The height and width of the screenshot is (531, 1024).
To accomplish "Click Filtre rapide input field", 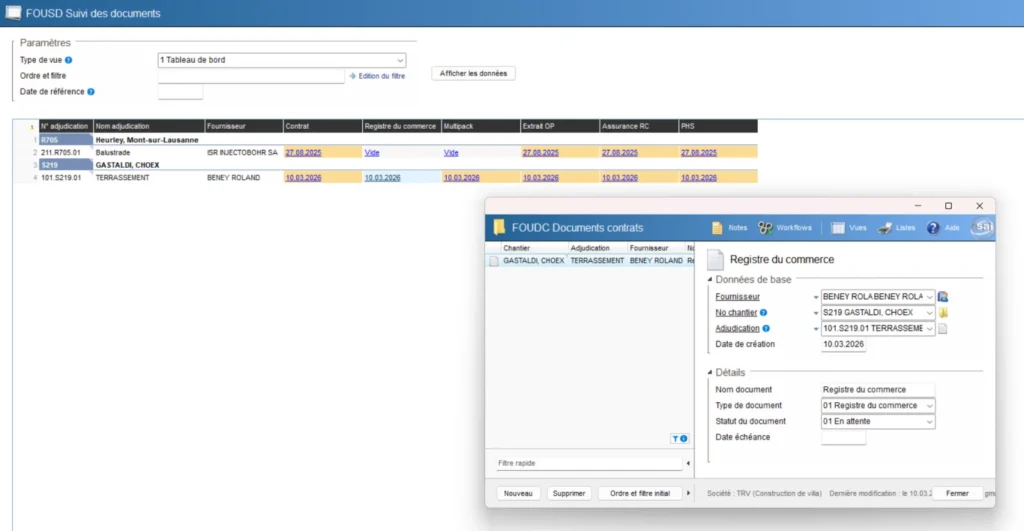I will click(x=588, y=463).
